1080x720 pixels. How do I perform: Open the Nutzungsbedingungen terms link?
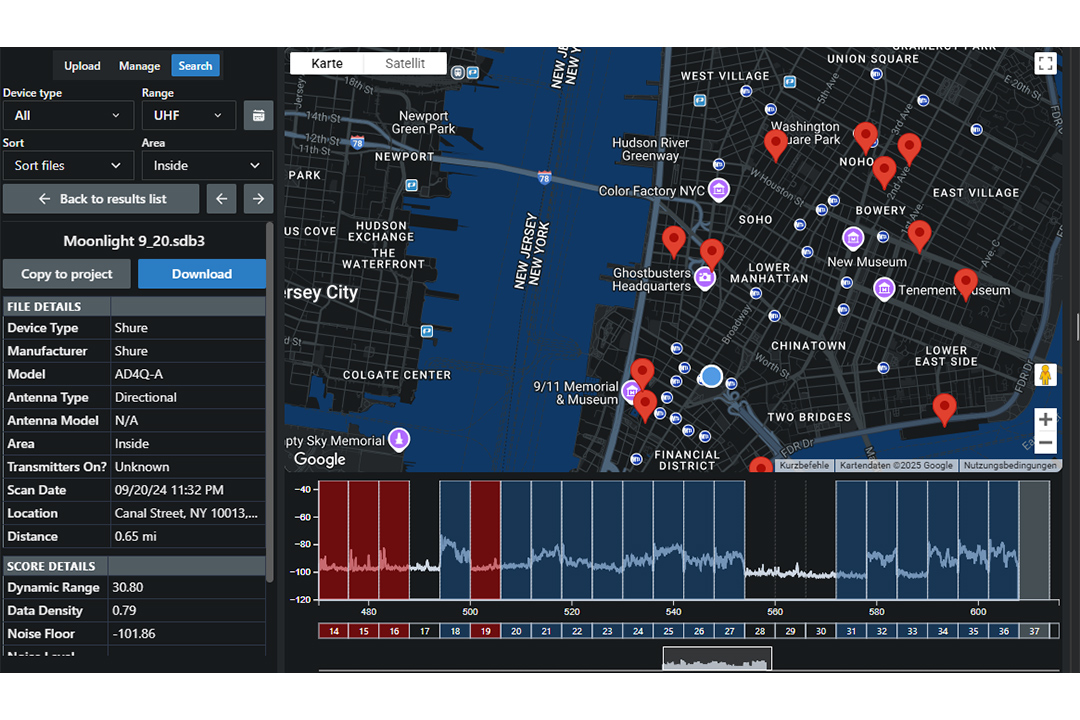(x=1010, y=466)
